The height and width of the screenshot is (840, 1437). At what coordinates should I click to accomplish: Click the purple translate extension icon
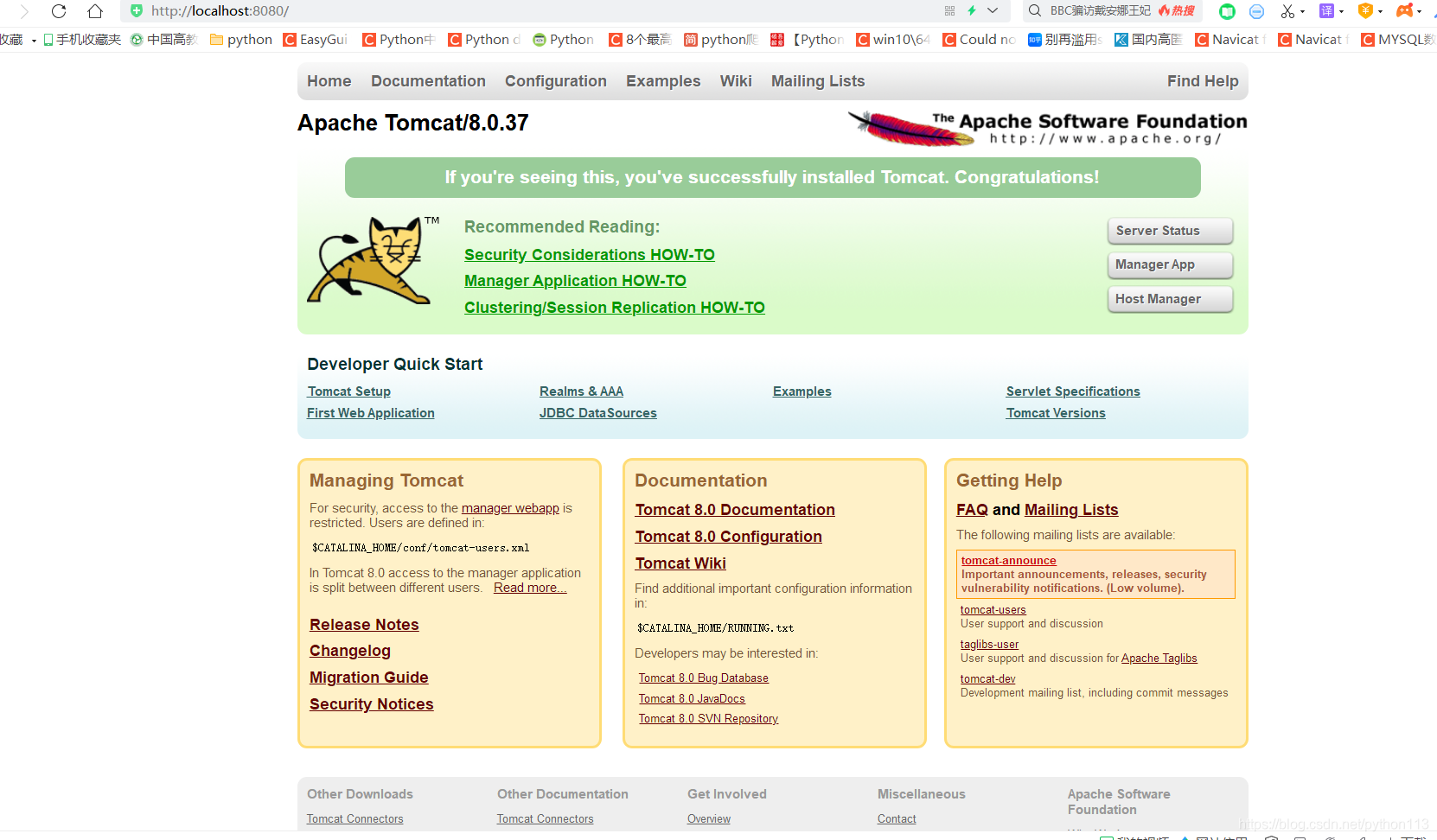point(1326,11)
